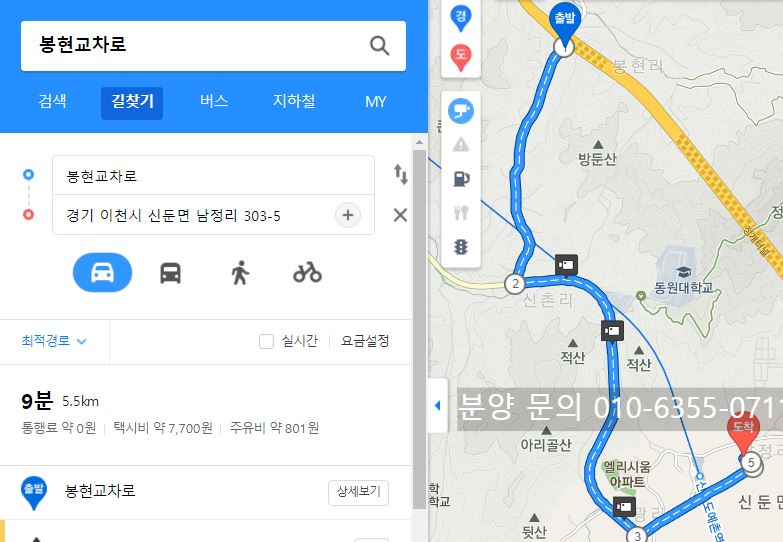The height and width of the screenshot is (542, 783).
Task: Click the search magnifier icon
Action: point(379,45)
